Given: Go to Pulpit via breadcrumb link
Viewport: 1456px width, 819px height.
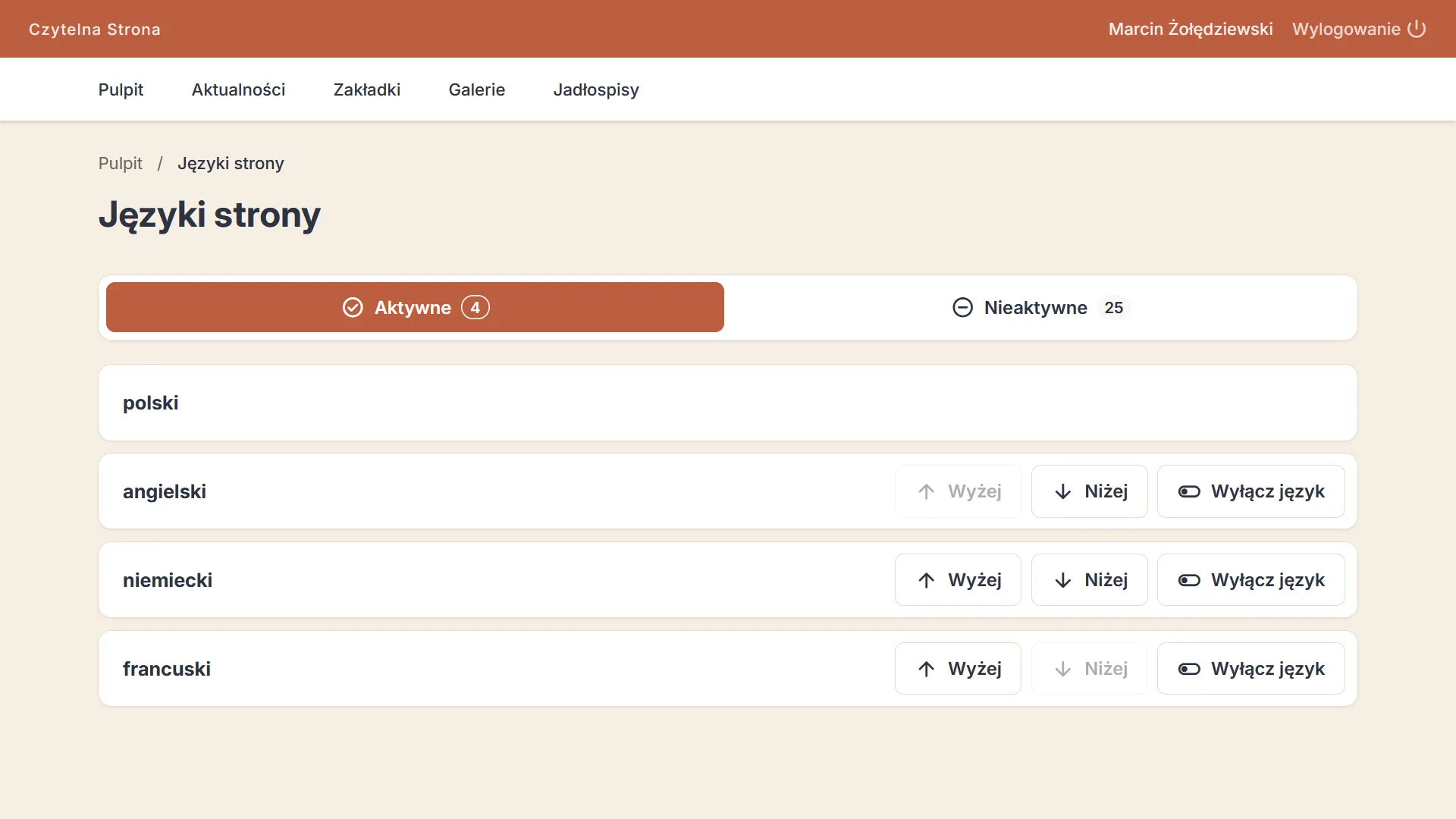Looking at the screenshot, I should pos(120,163).
